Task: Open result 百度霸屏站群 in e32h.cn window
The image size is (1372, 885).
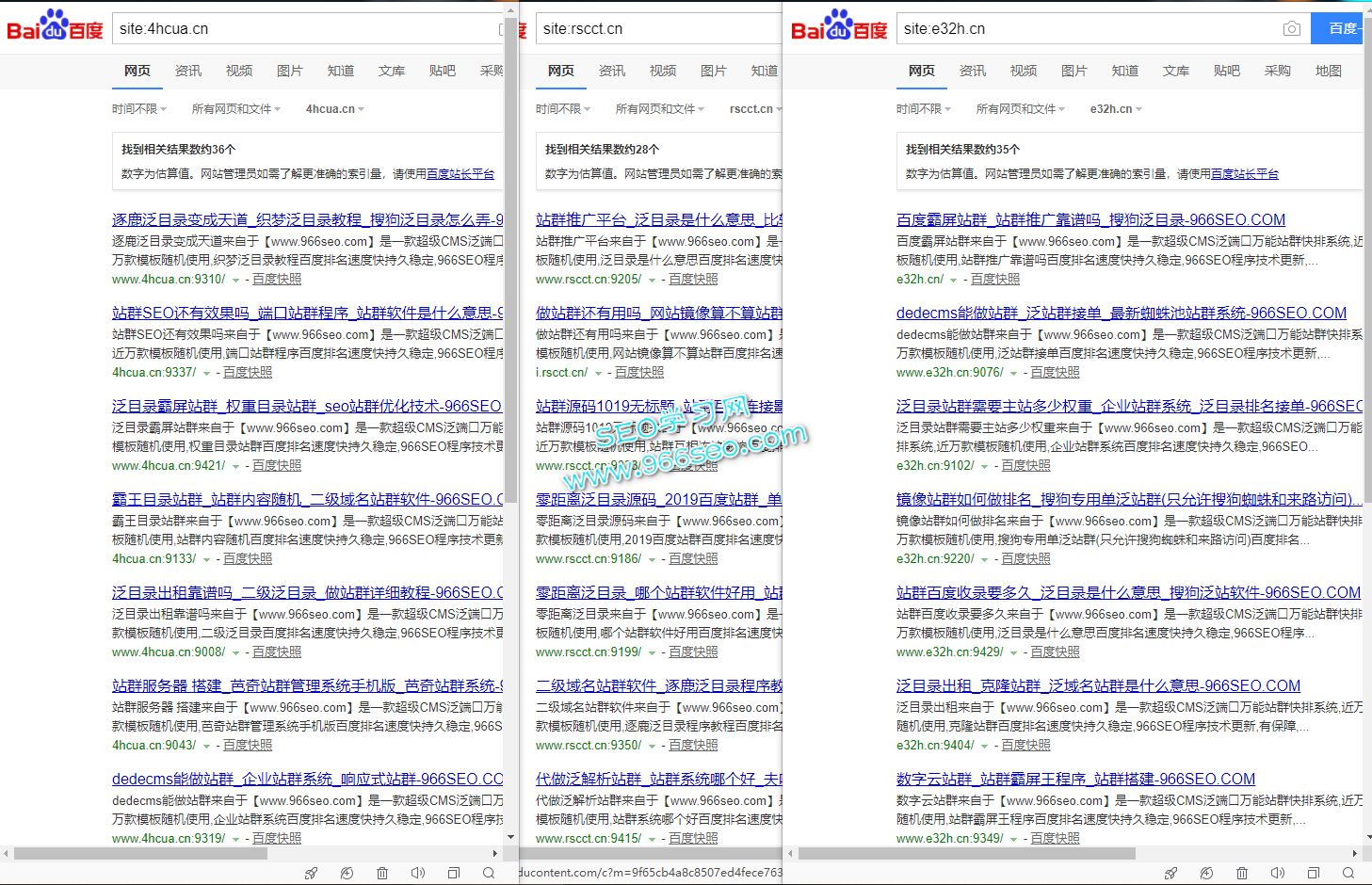Action: point(1090,219)
